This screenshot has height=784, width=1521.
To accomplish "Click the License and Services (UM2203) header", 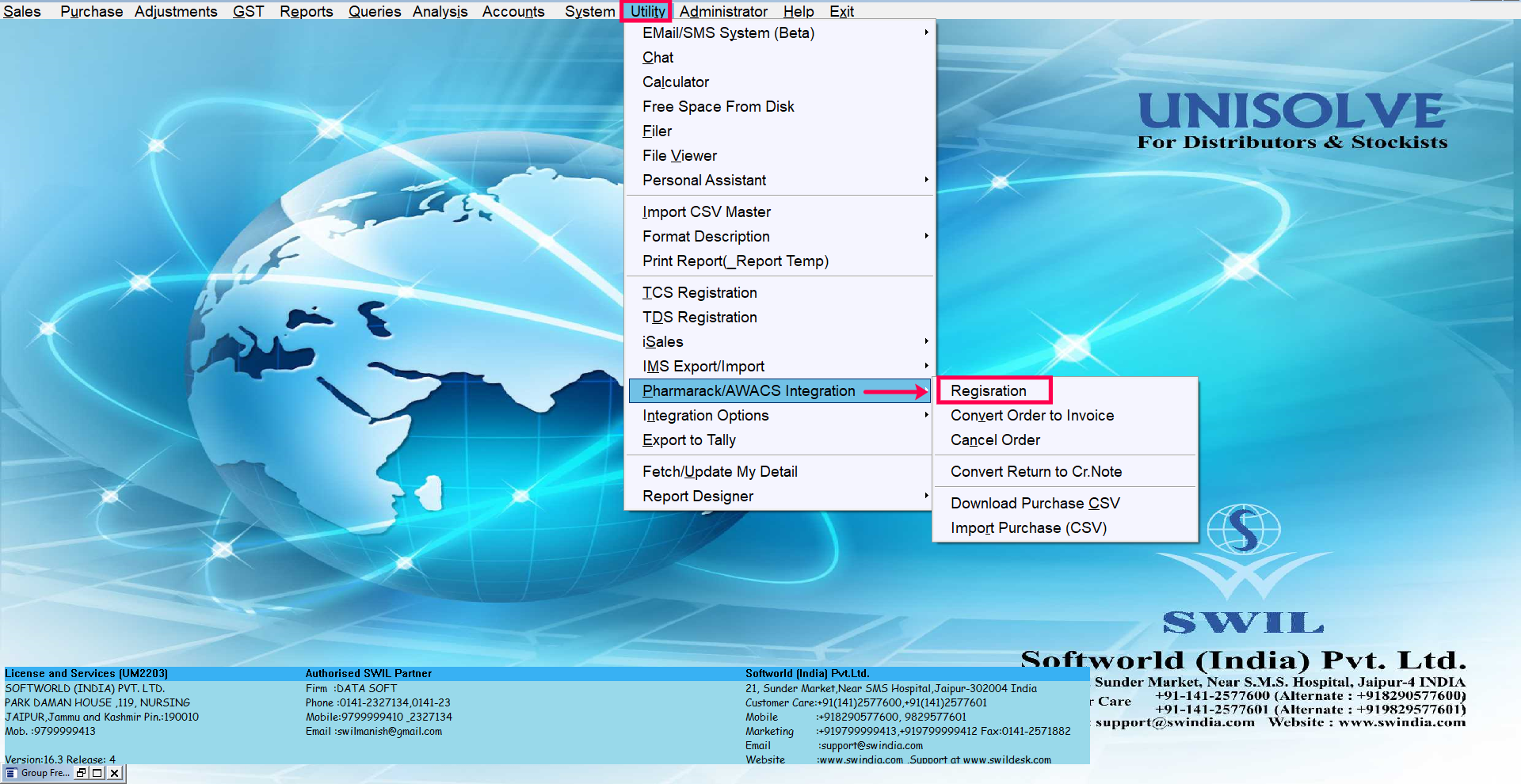I will (x=86, y=673).
